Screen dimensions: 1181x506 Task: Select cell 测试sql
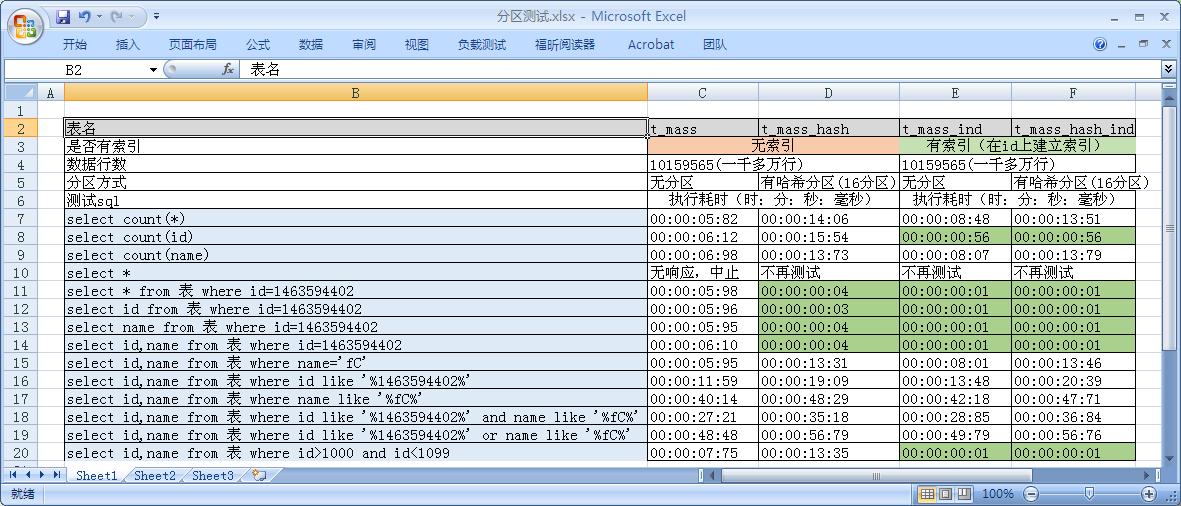(356, 200)
